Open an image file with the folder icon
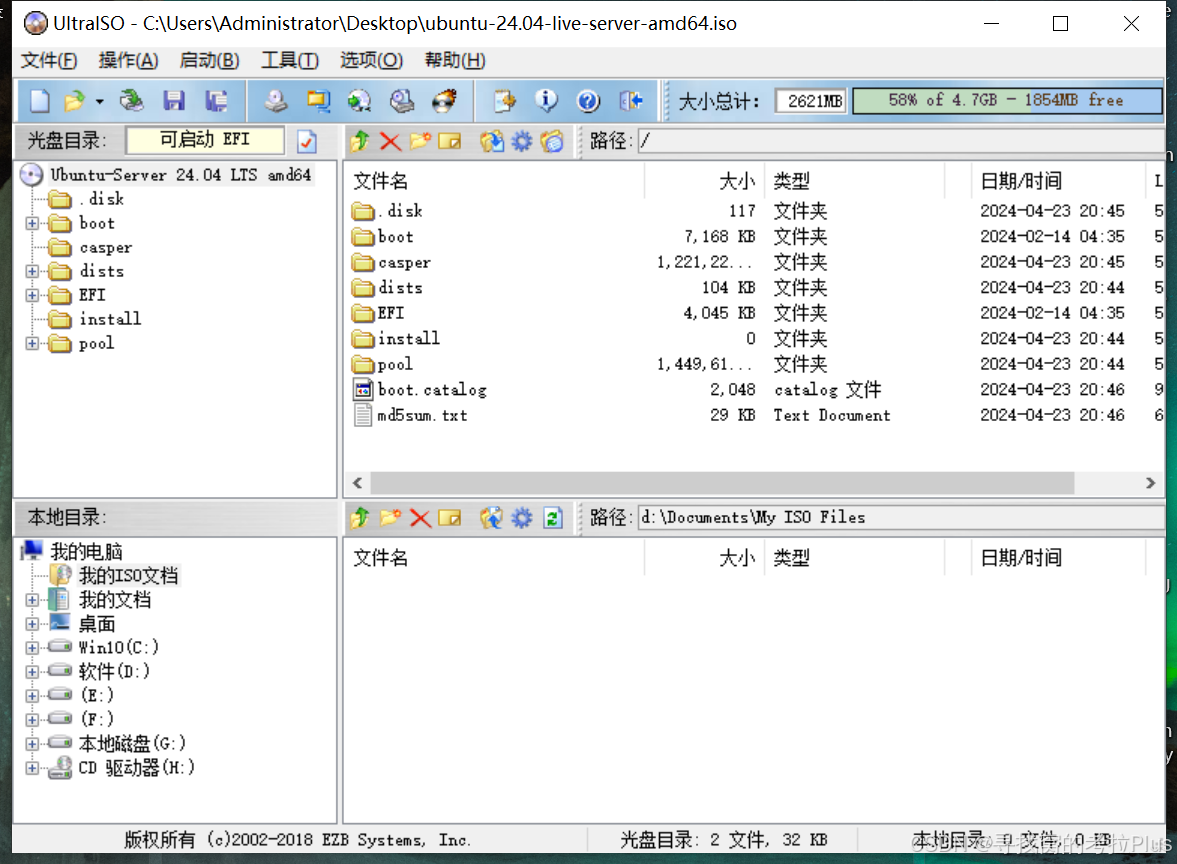Viewport: 1177px width, 864px height. click(x=75, y=101)
